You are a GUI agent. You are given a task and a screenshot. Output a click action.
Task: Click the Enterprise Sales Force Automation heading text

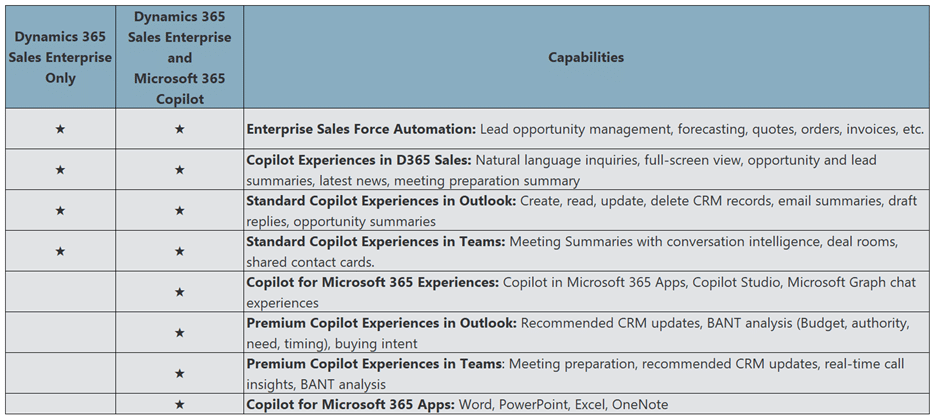pos(361,129)
